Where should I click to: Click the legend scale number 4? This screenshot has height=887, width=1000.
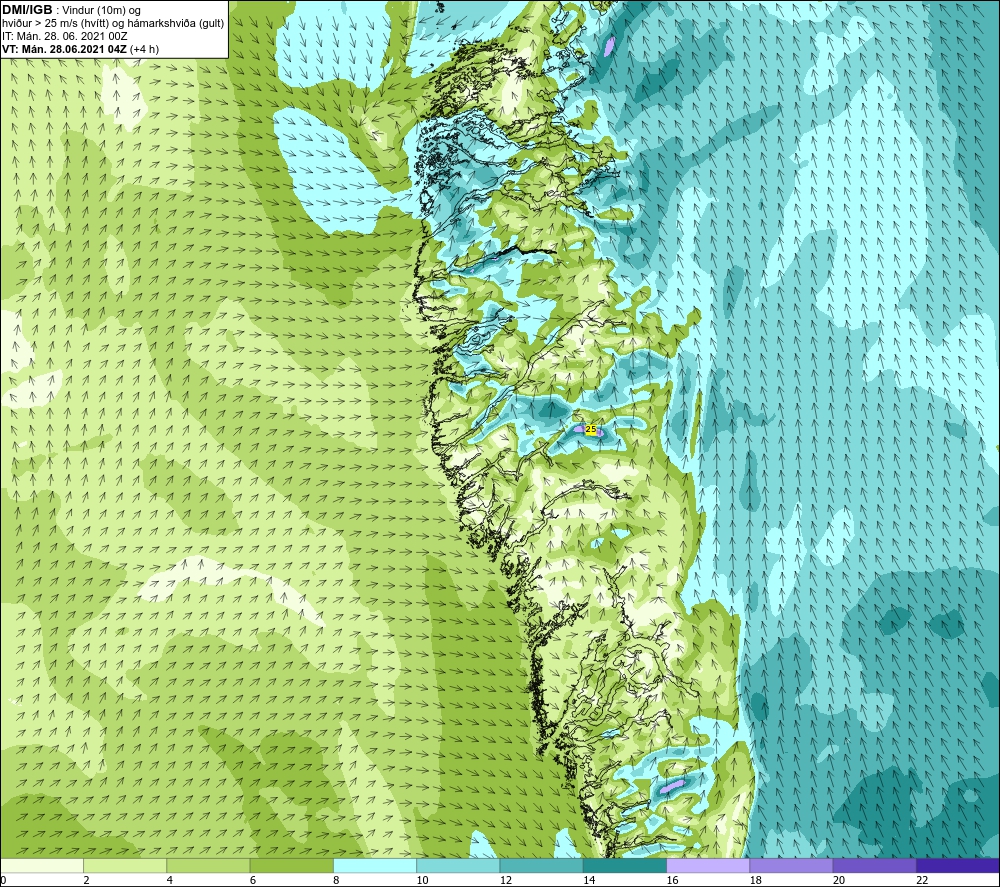(x=170, y=880)
